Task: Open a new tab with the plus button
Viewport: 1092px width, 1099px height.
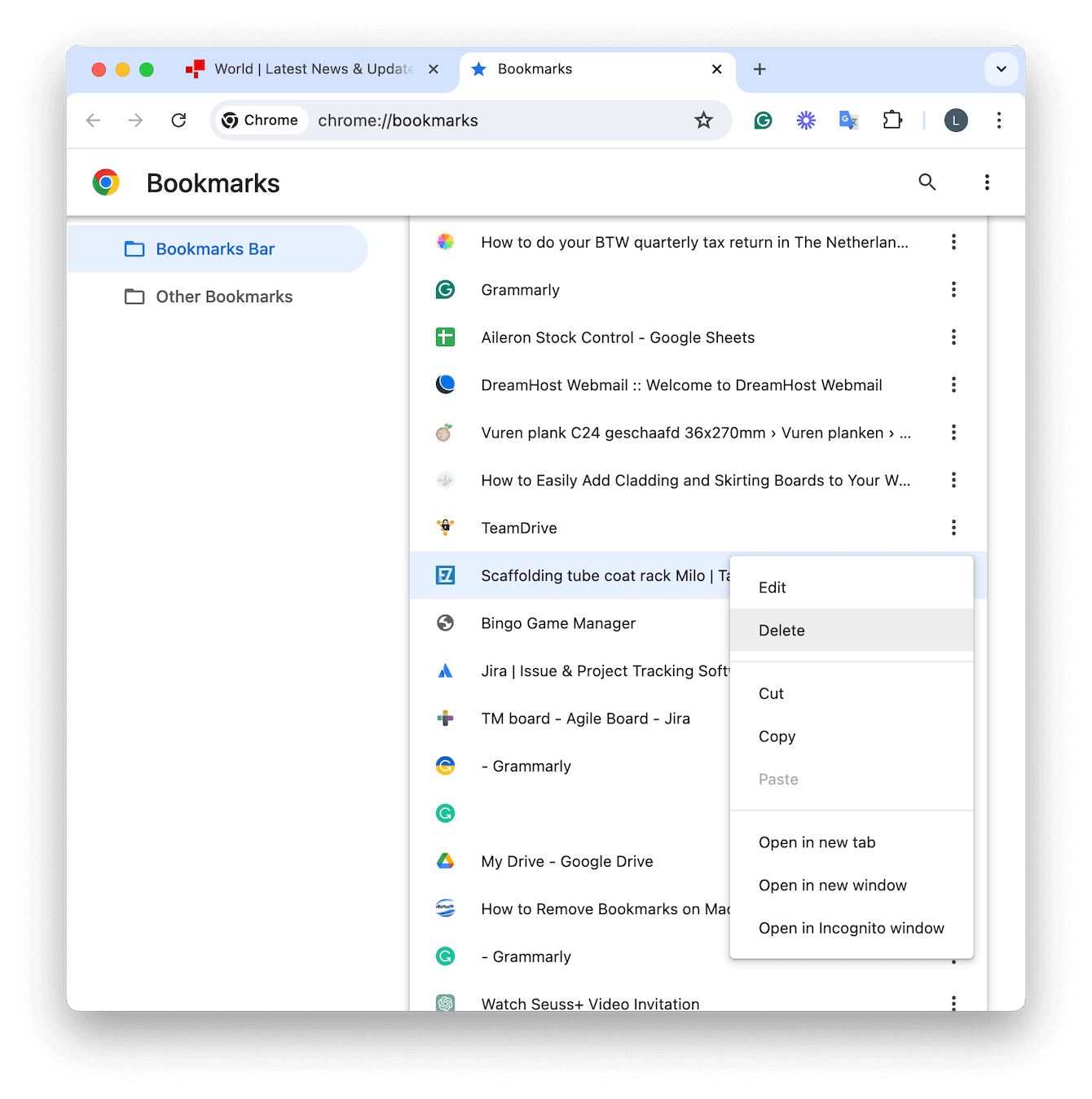Action: click(760, 69)
